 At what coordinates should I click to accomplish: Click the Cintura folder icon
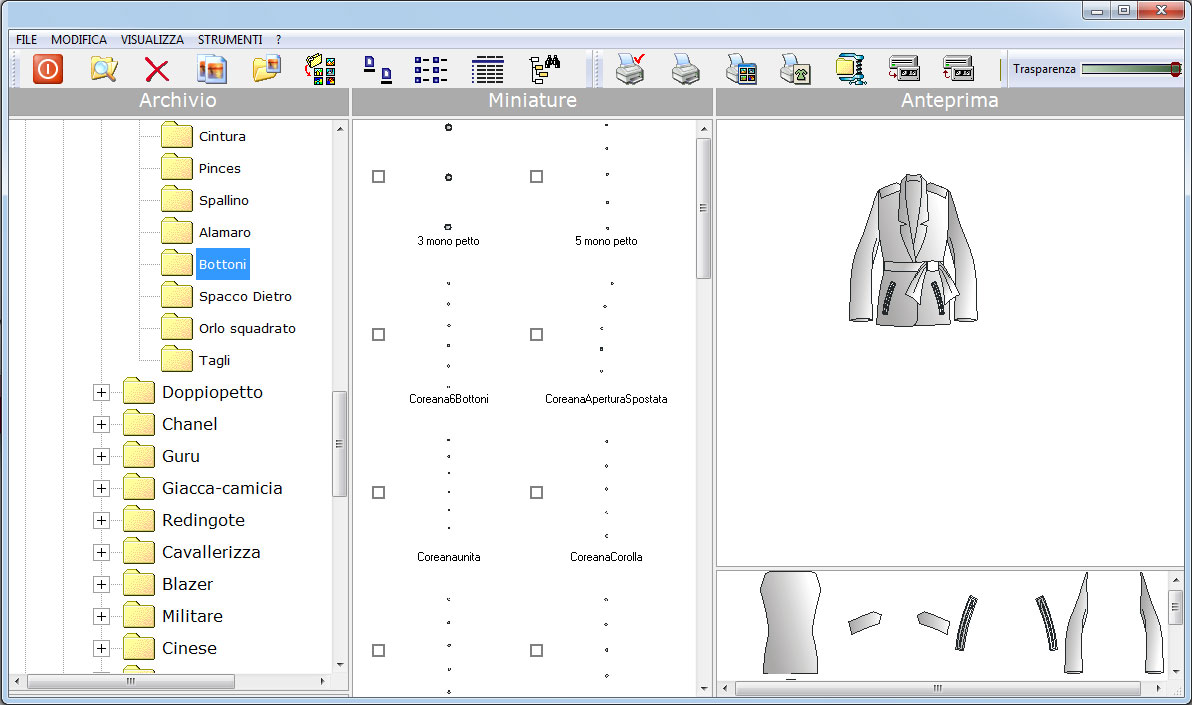point(176,135)
